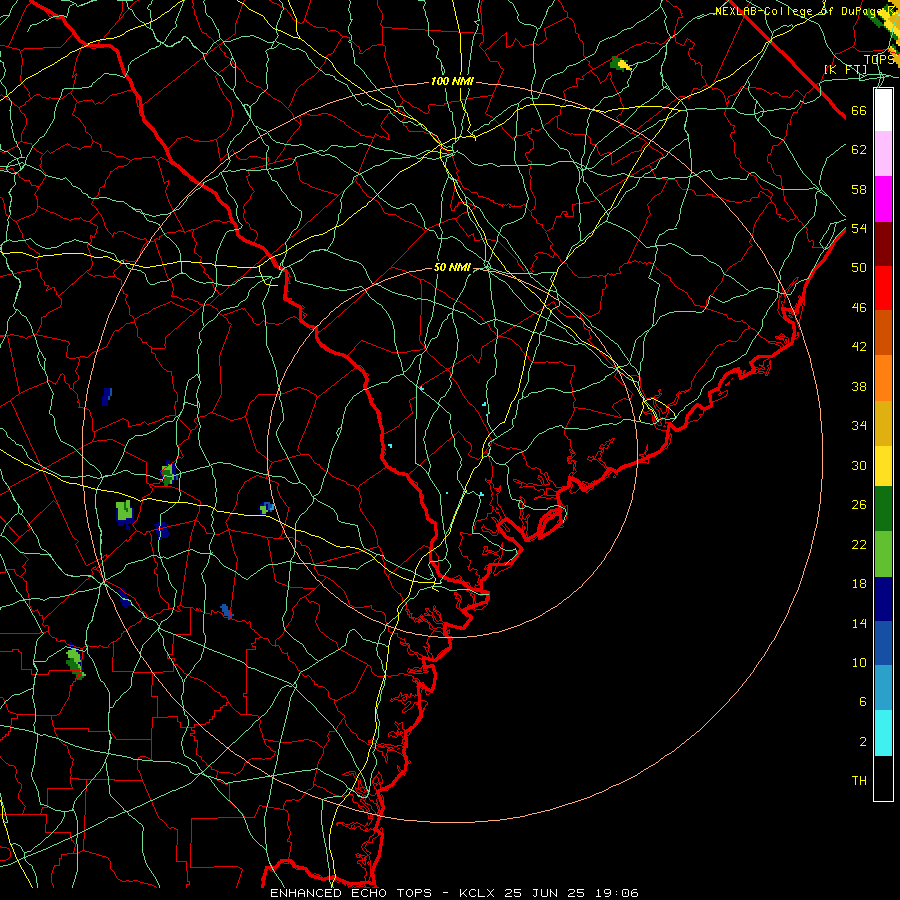Click the dark orange 42 kft swatch
900x900 pixels.
(x=883, y=333)
